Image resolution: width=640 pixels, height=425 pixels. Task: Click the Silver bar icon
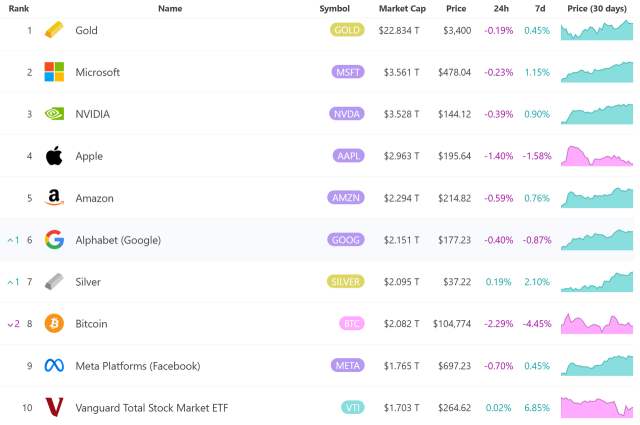[x=54, y=282]
